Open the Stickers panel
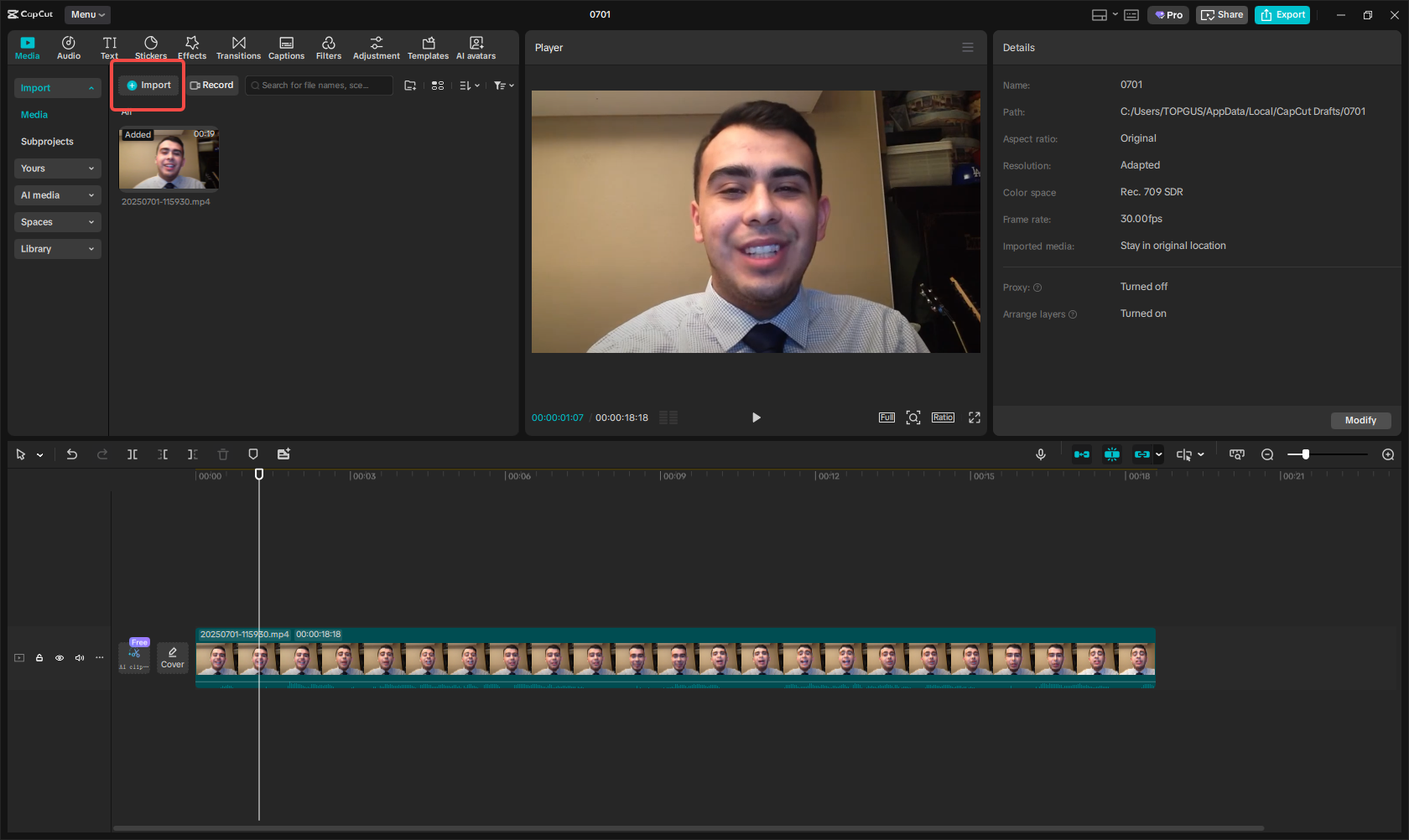The width and height of the screenshot is (1409, 840). point(150,47)
